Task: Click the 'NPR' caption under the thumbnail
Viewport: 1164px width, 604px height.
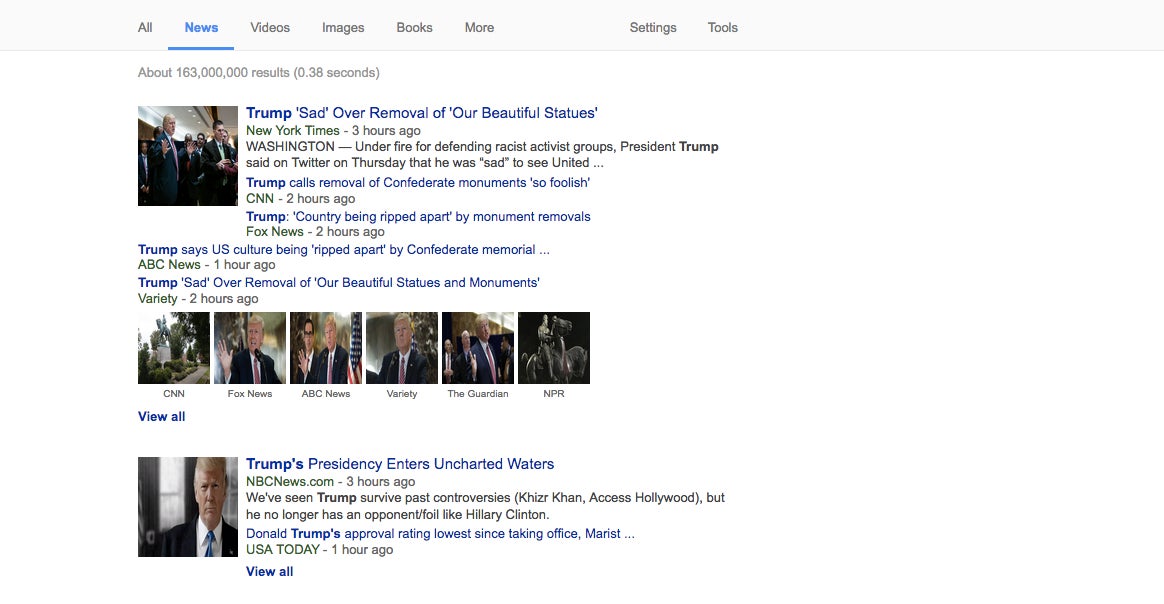Action: [x=554, y=394]
